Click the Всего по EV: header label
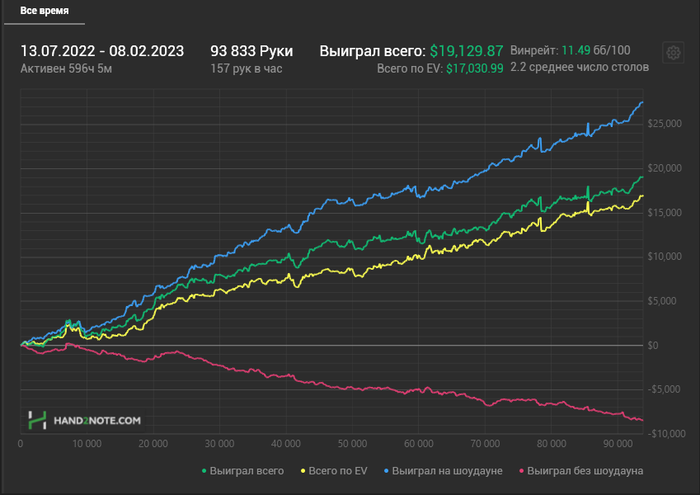Viewport: 700px width, 495px height. pyautogui.click(x=409, y=68)
